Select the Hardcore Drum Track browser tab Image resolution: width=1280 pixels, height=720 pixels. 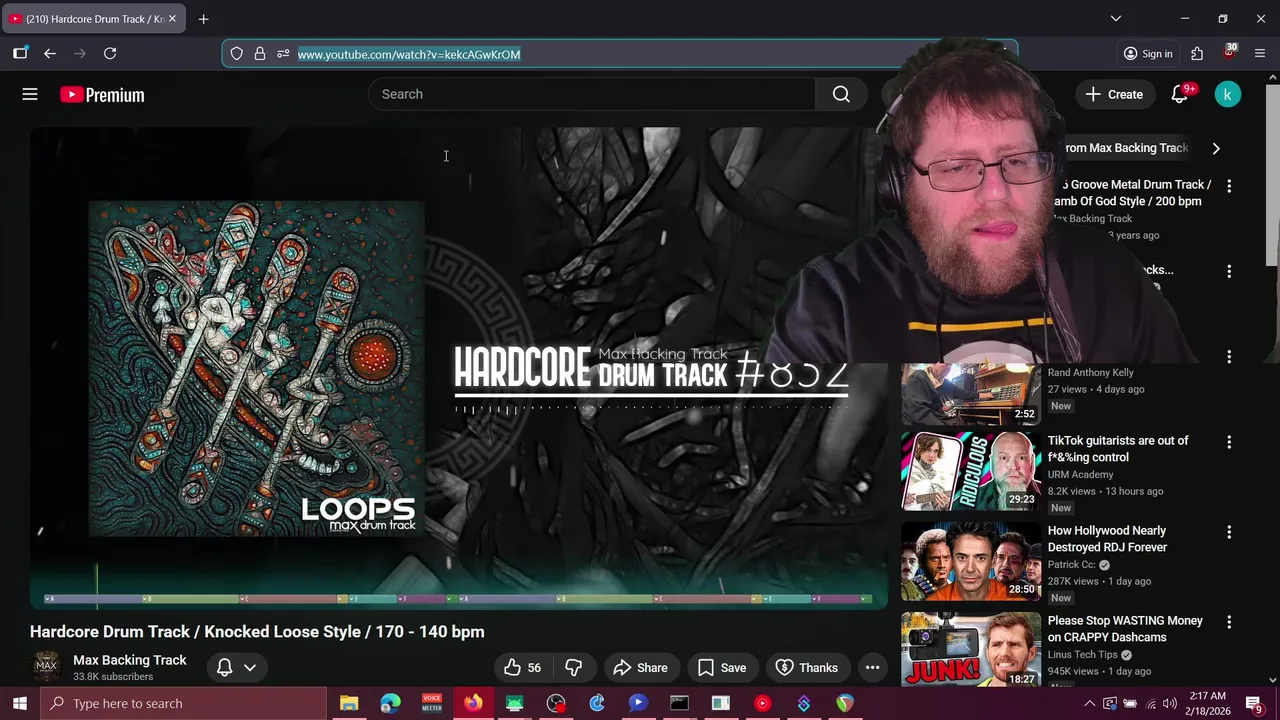94,19
